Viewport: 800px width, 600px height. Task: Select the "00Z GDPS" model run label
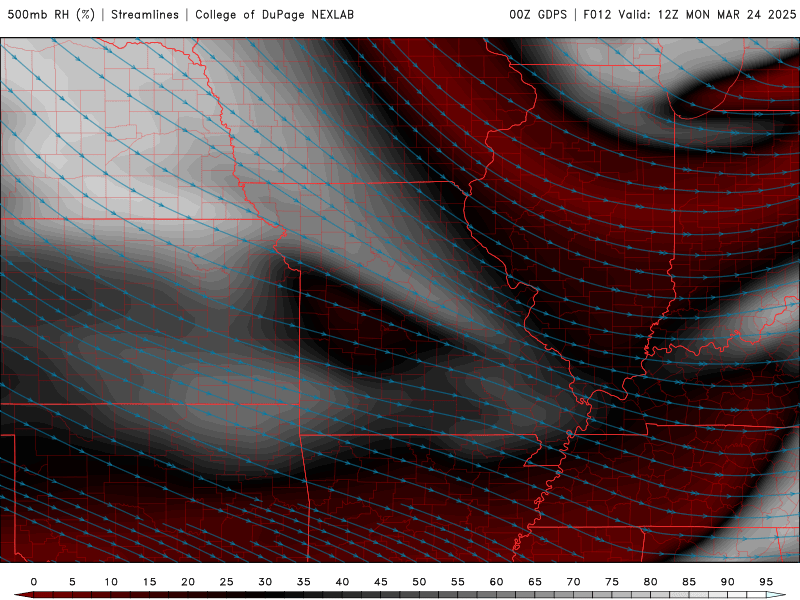pyautogui.click(x=538, y=15)
